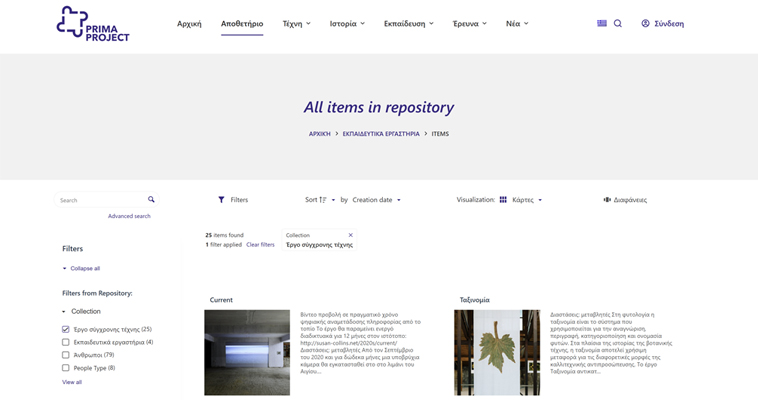Submit search with the sidebar magnifier icon
Viewport: 758px width, 400px height.
pyautogui.click(x=151, y=199)
